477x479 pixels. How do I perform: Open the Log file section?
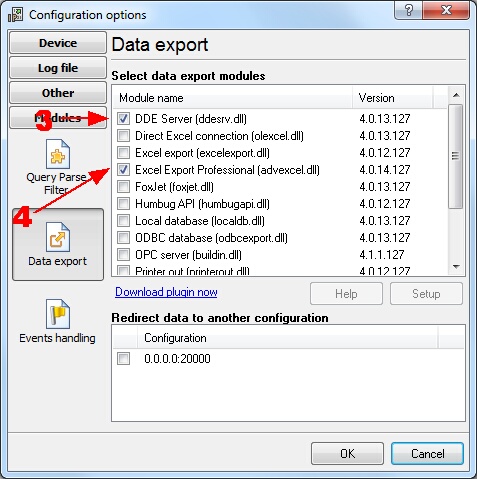click(58, 68)
